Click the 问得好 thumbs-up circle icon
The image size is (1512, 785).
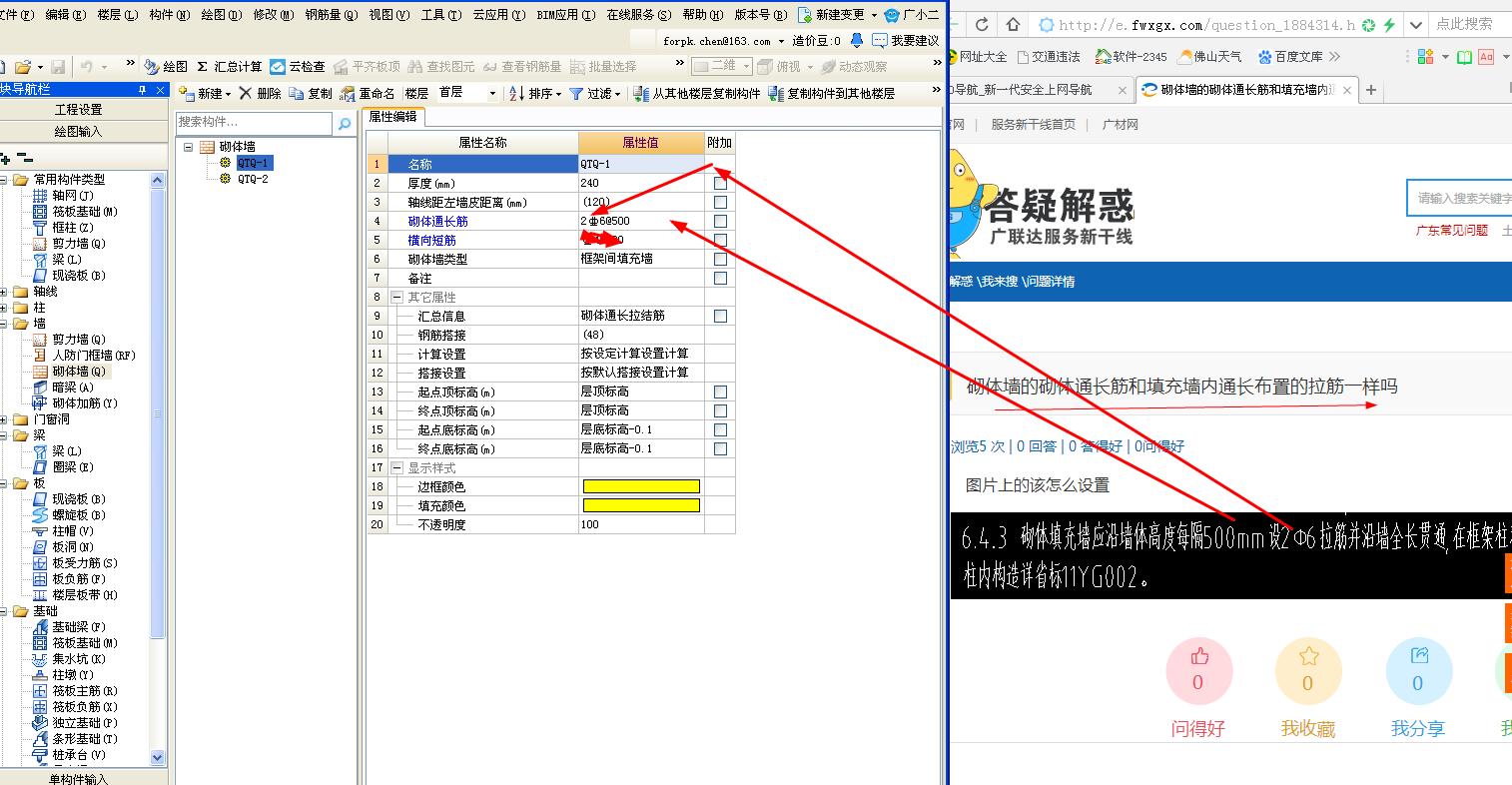(x=1198, y=671)
